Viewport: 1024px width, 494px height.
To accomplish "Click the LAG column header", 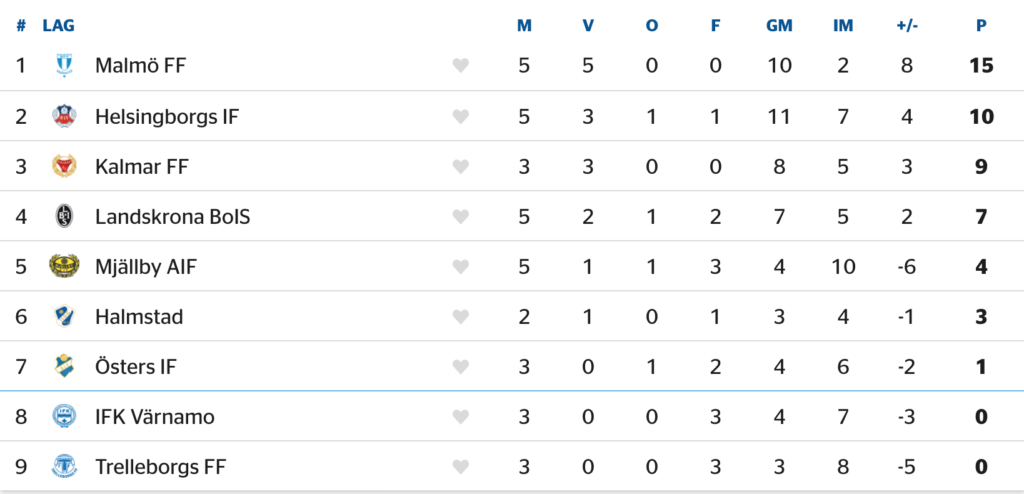I will click(58, 25).
